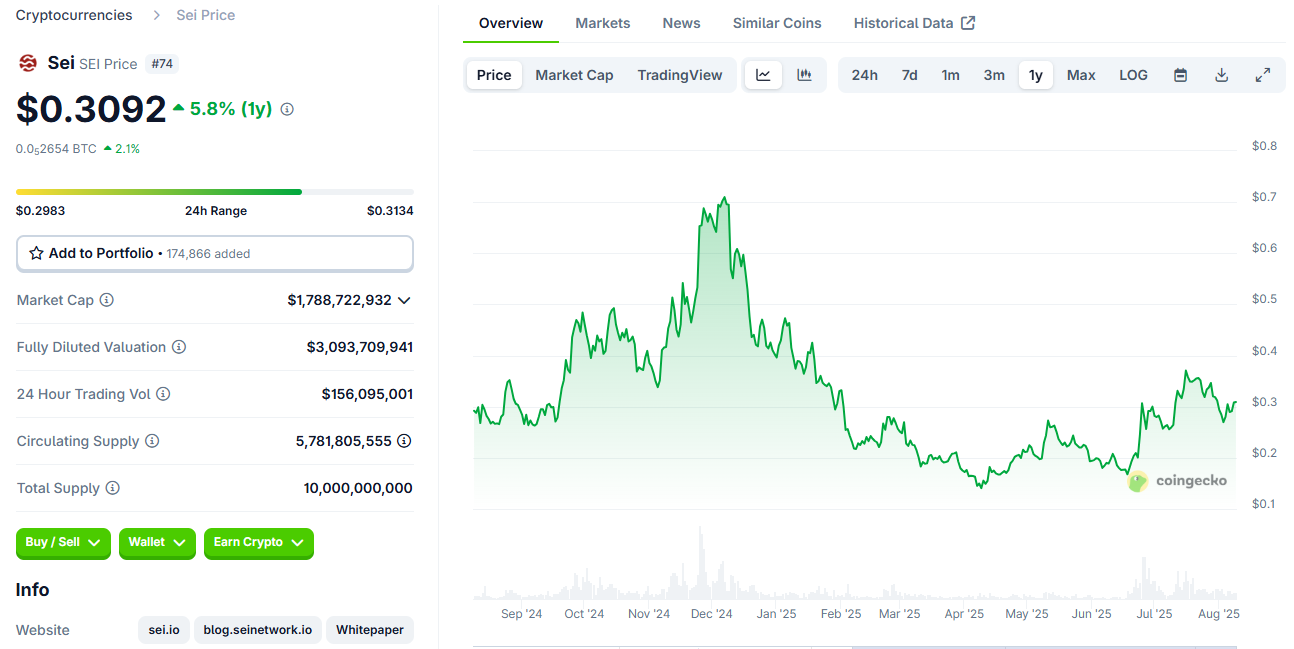Open the calendar date range picker
The image size is (1294, 649).
click(1180, 75)
